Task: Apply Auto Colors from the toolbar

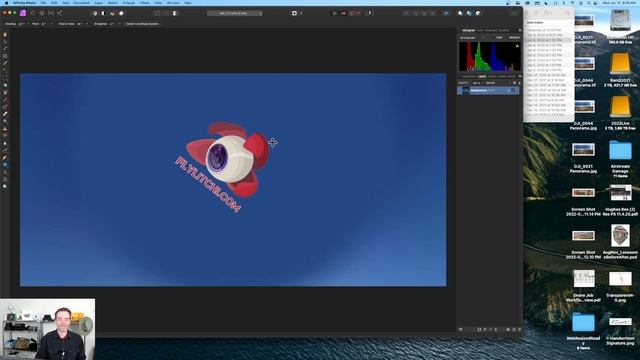Action: 112,13
